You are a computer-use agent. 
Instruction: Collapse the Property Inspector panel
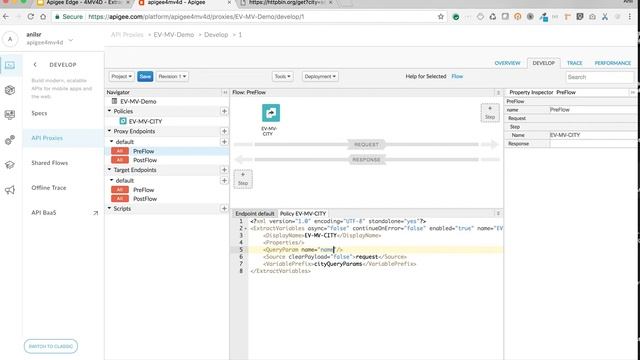[x=632, y=93]
